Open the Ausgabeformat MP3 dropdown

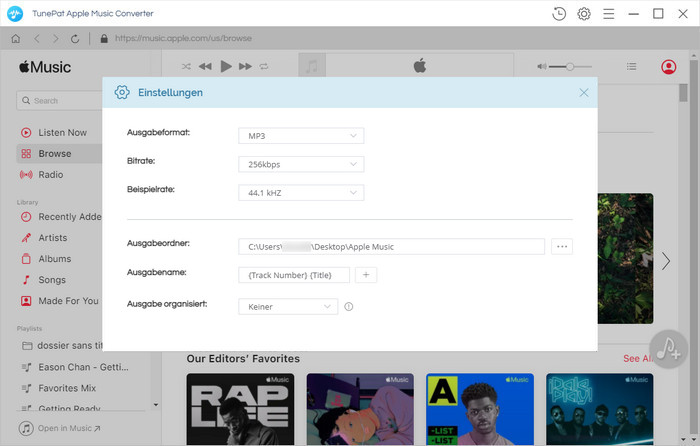(x=301, y=136)
